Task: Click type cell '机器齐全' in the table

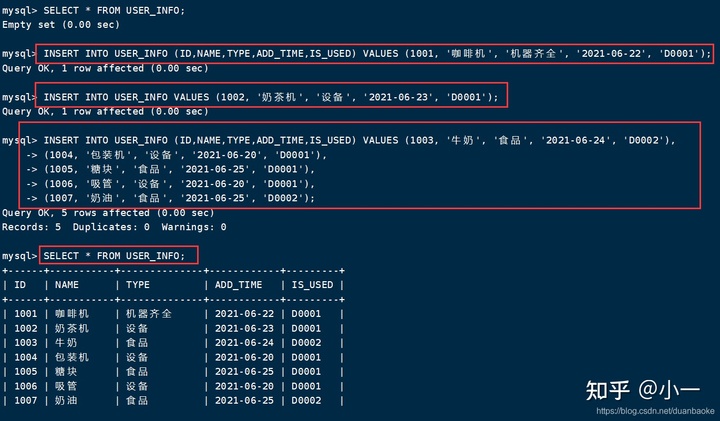Action: [149, 314]
